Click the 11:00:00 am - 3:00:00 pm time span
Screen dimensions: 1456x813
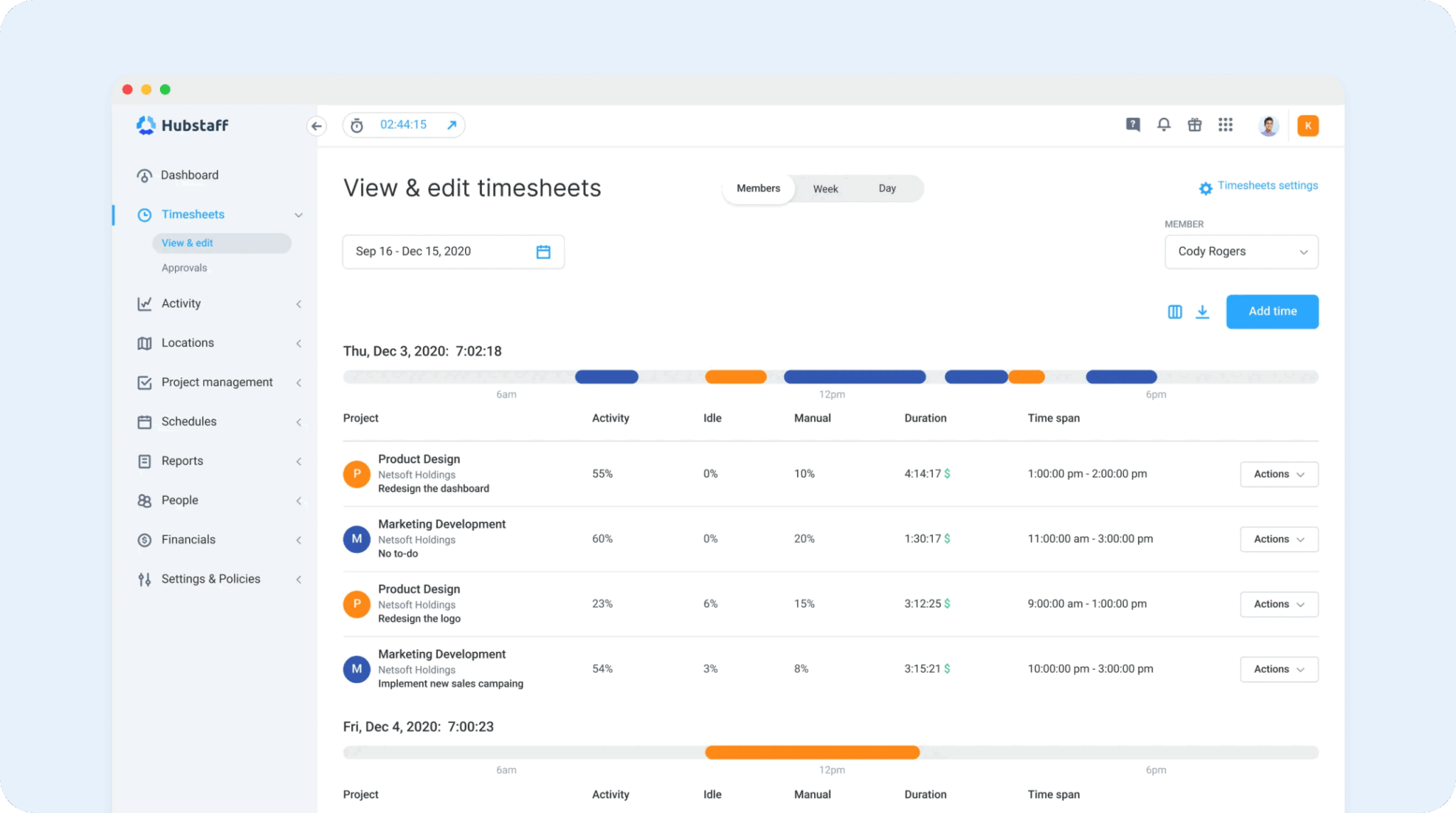(x=1090, y=539)
